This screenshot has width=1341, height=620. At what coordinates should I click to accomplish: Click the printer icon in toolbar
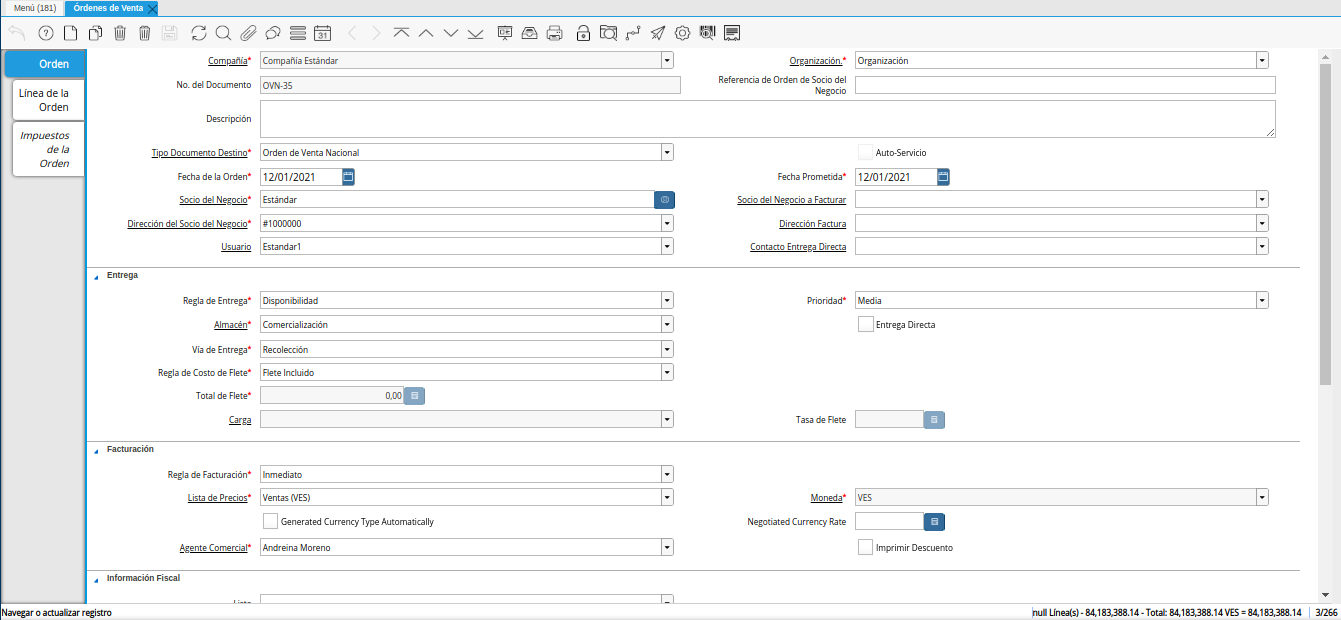[x=555, y=33]
